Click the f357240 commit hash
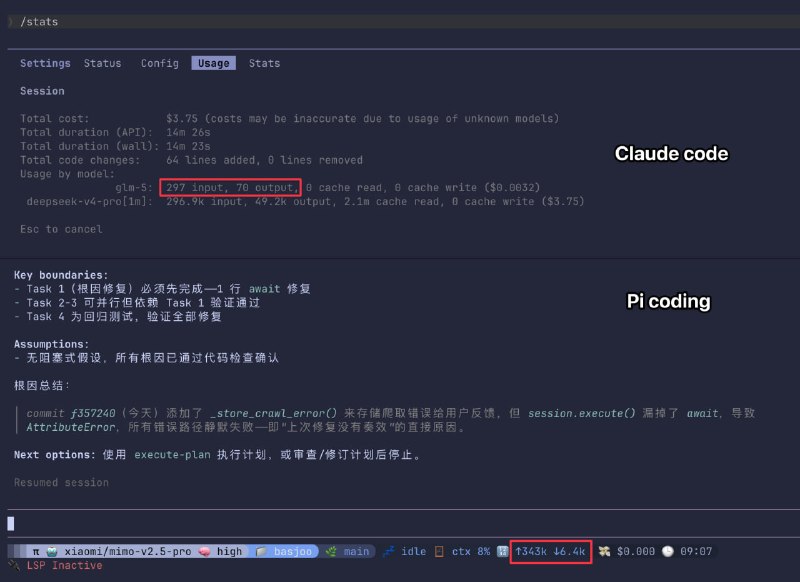The image size is (800, 582). pyautogui.click(x=93, y=413)
